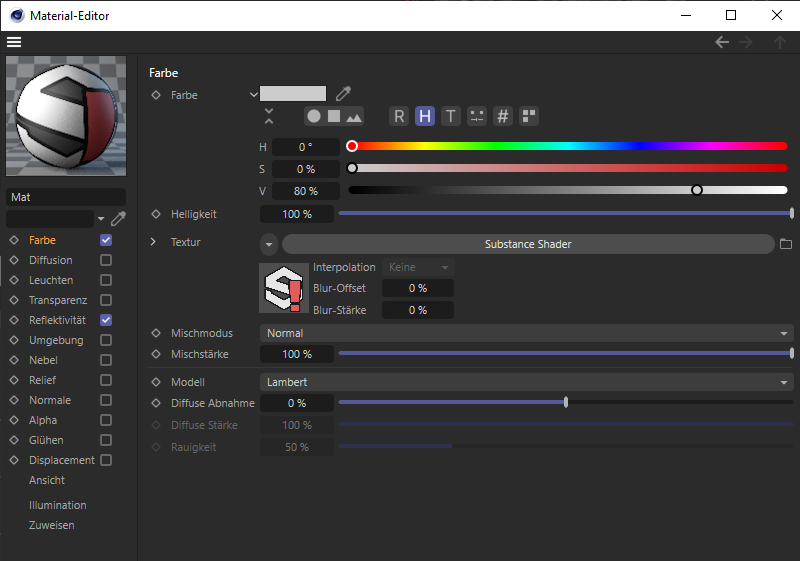Click the value V slider bar
800x561 pixels.
tap(567, 190)
